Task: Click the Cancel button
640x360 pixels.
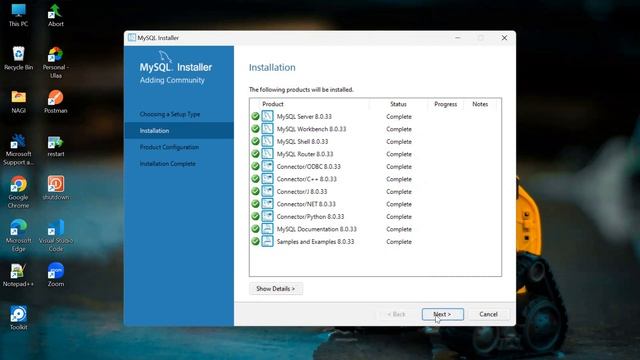Action: [488, 314]
